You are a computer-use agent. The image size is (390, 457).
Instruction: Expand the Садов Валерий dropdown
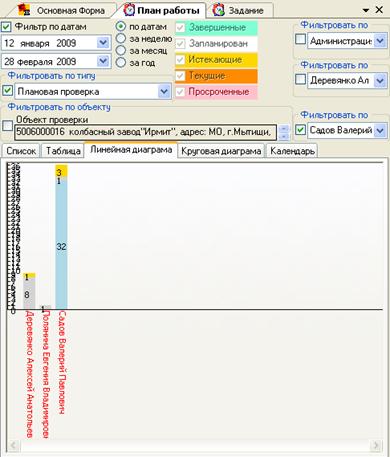point(380,130)
